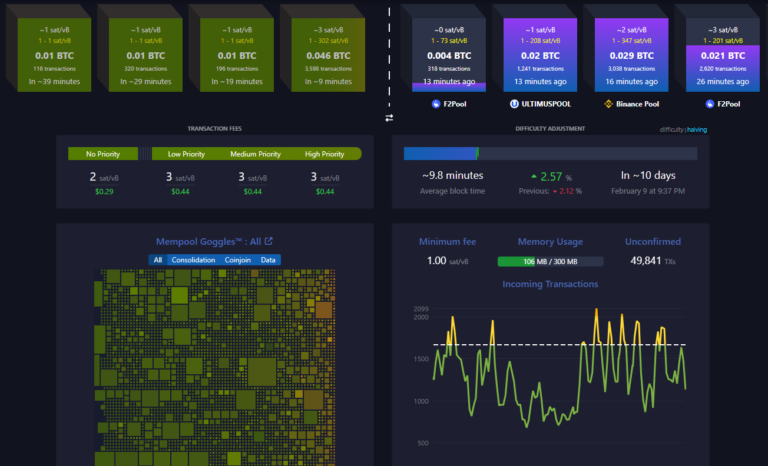This screenshot has height=466, width=768.
Task: Switch to the halving tab
Action: [697, 129]
